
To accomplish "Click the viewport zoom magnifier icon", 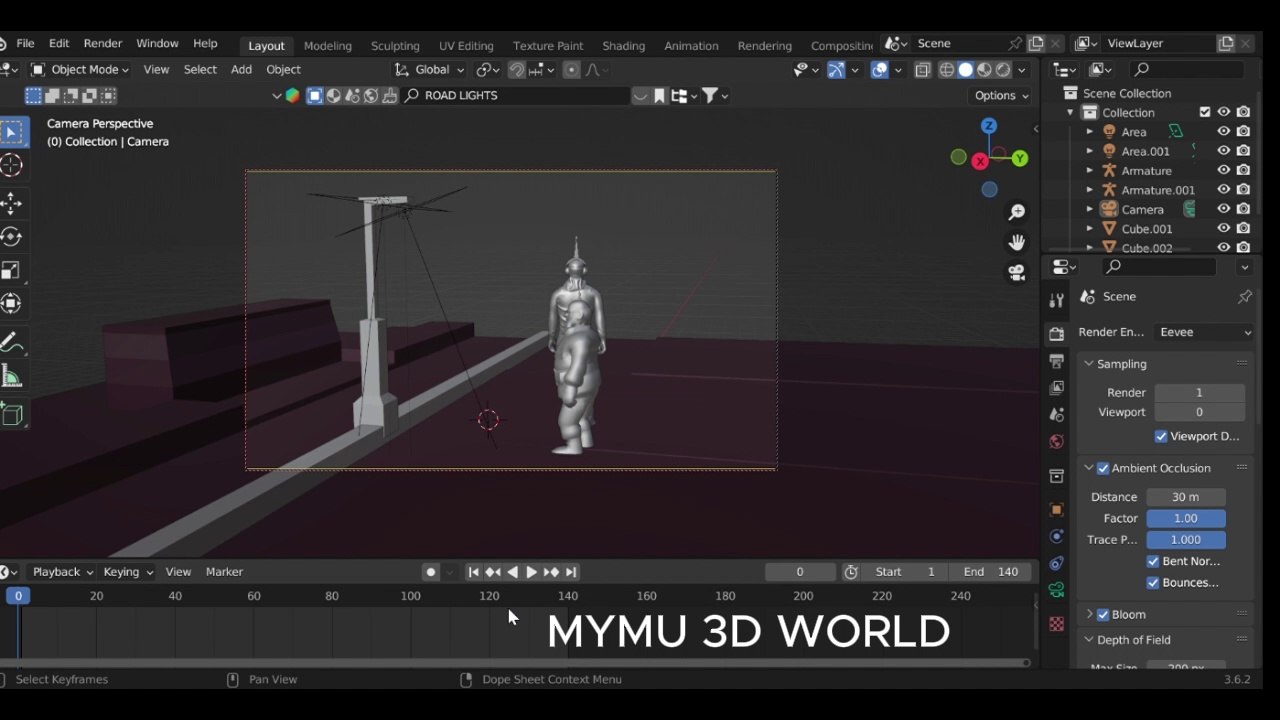I will [1017, 212].
